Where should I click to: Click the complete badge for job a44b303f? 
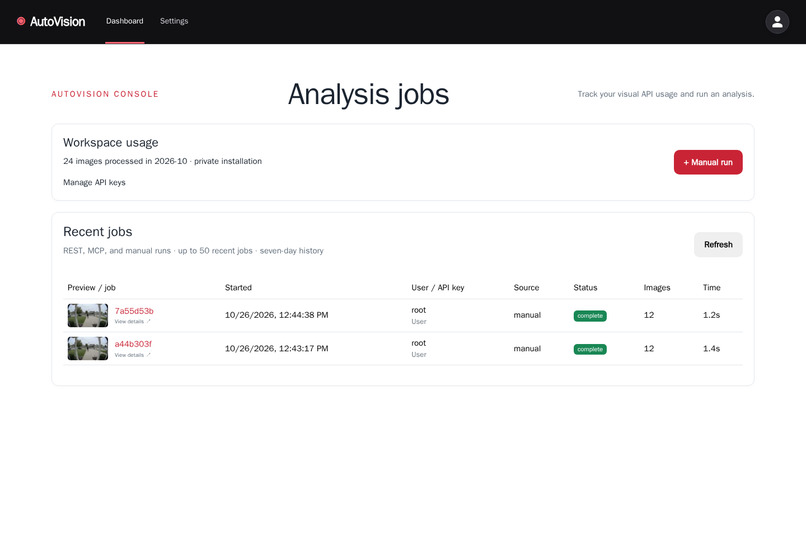(590, 349)
